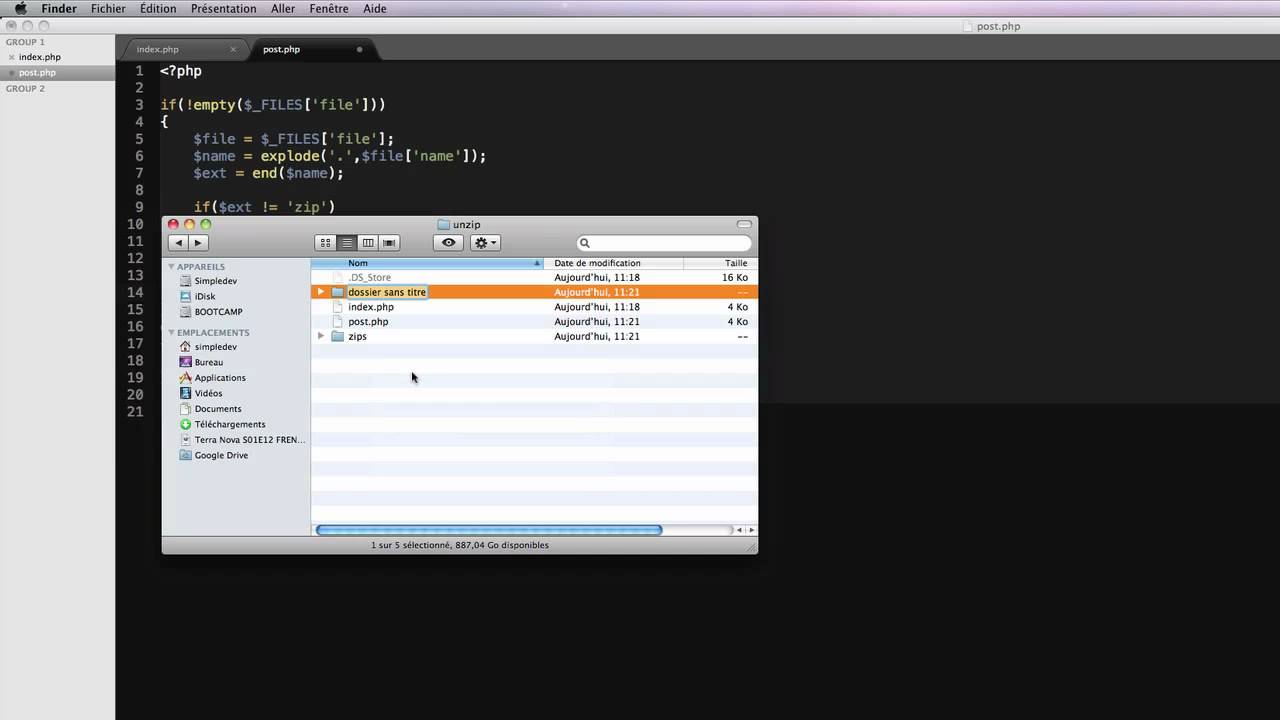Collapse the APPAREILS sidebar section
The image size is (1280, 720).
click(171, 267)
